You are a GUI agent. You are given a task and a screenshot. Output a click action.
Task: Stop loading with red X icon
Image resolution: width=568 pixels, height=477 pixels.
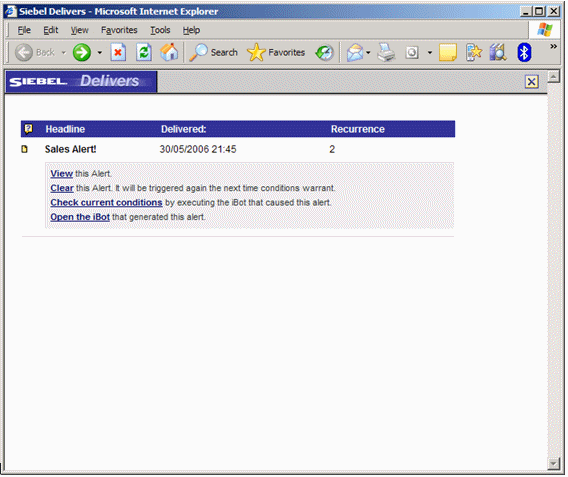118,53
